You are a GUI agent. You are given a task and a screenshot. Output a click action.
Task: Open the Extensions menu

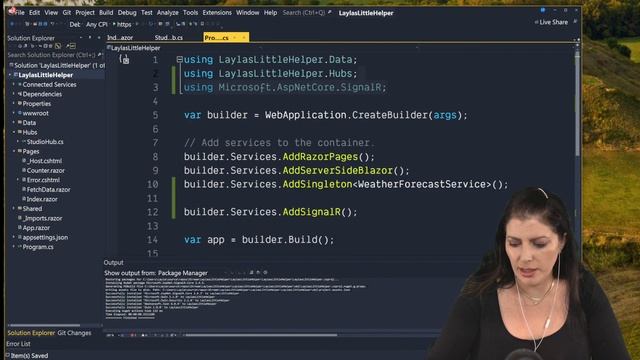coord(217,13)
